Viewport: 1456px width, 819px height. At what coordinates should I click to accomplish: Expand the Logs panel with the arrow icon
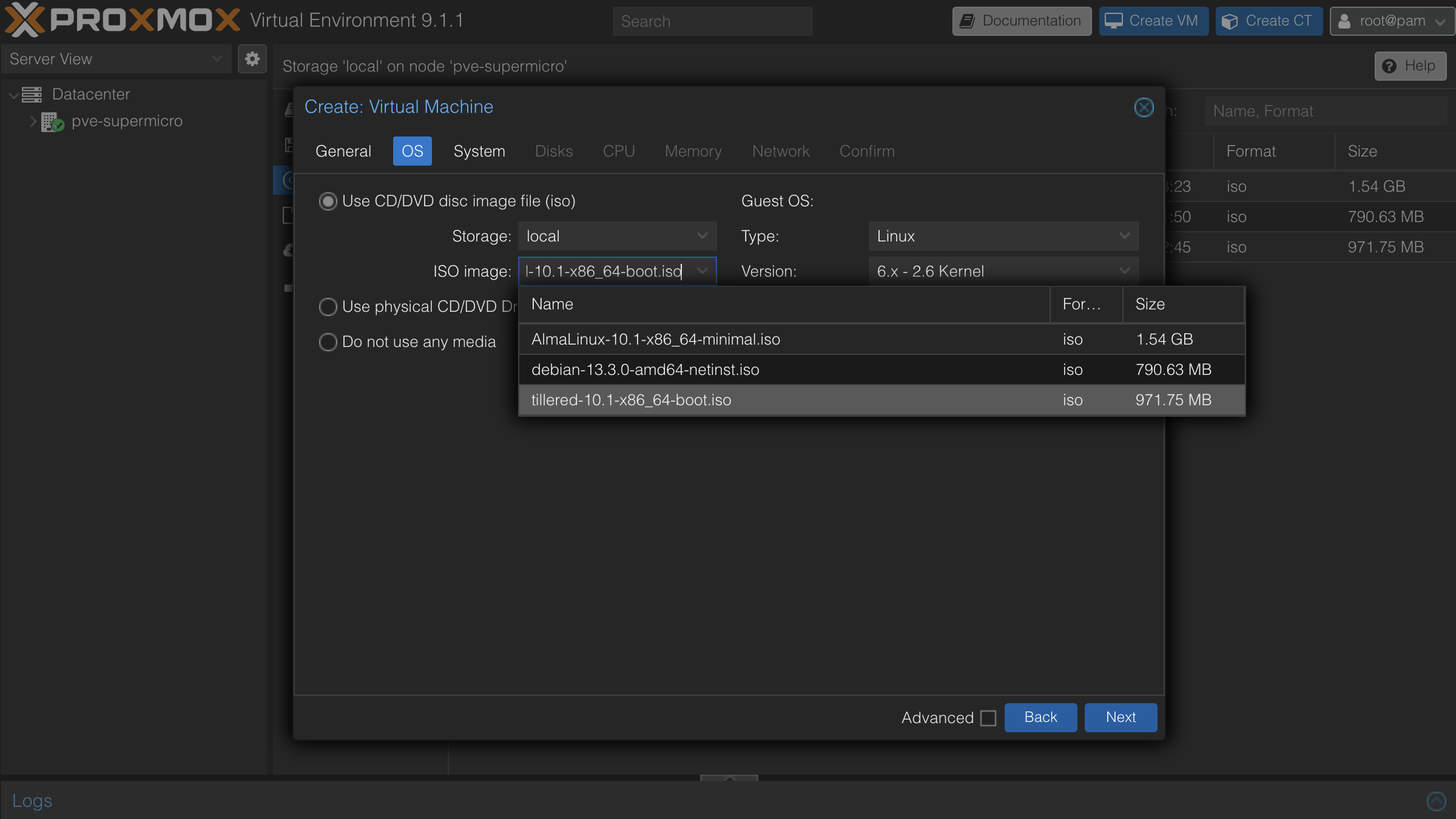pos(1436,801)
